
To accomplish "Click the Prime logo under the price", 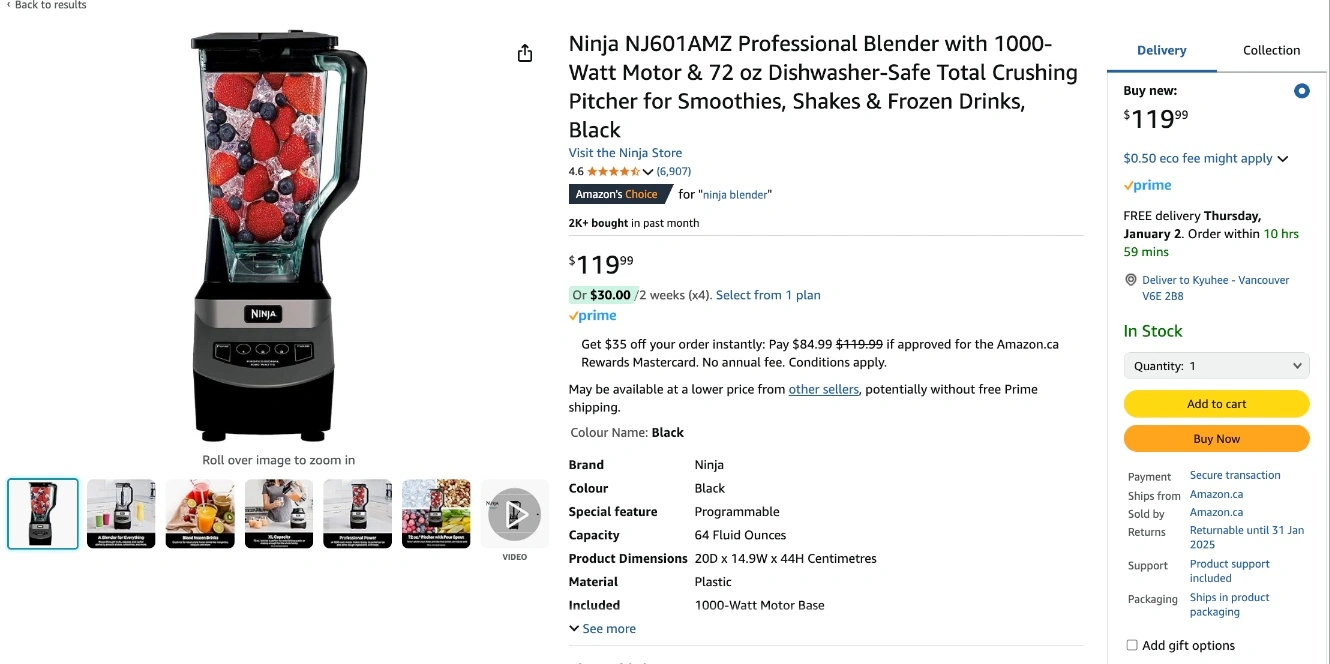I will 593,316.
